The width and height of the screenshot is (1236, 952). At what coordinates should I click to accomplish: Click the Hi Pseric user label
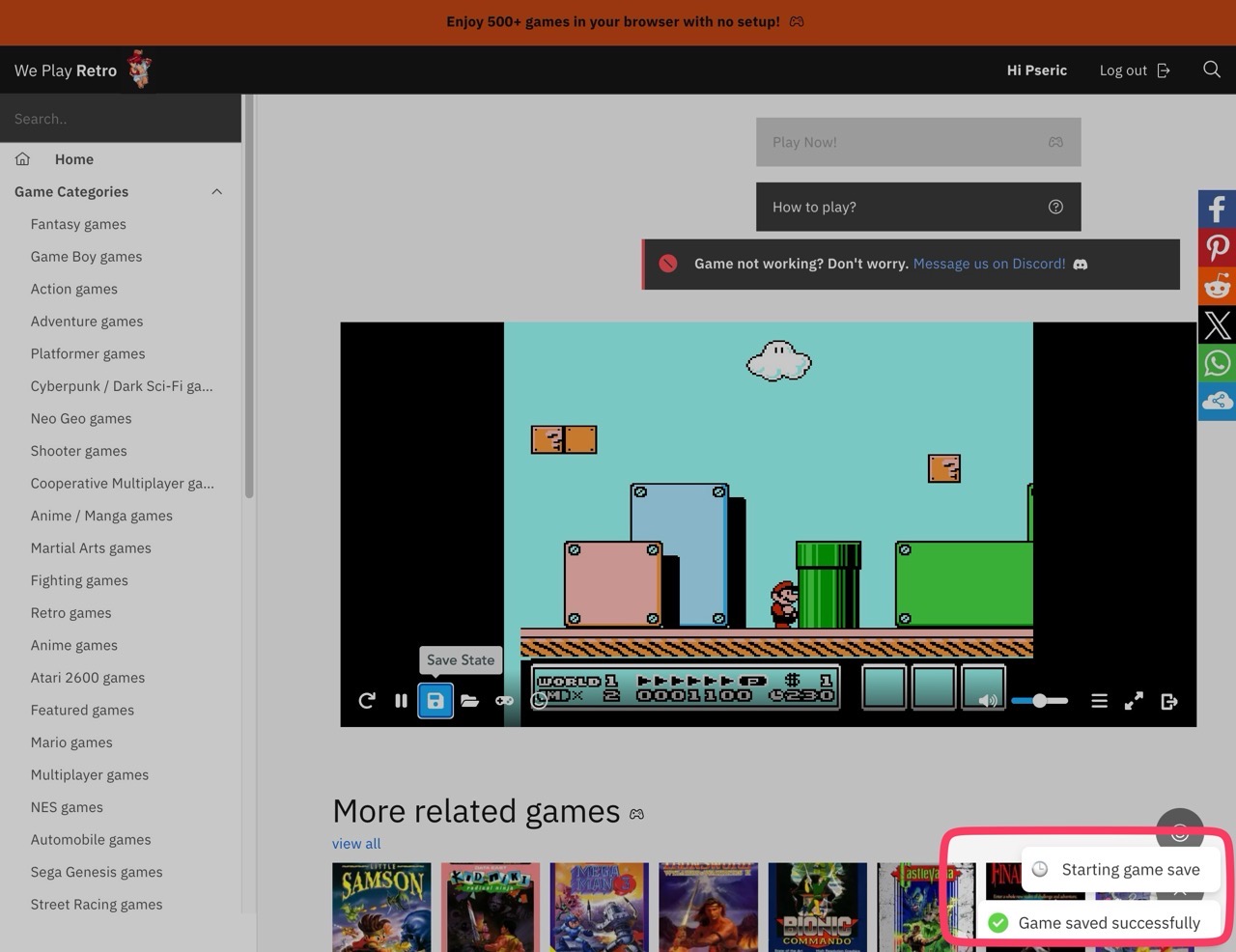coord(1036,70)
